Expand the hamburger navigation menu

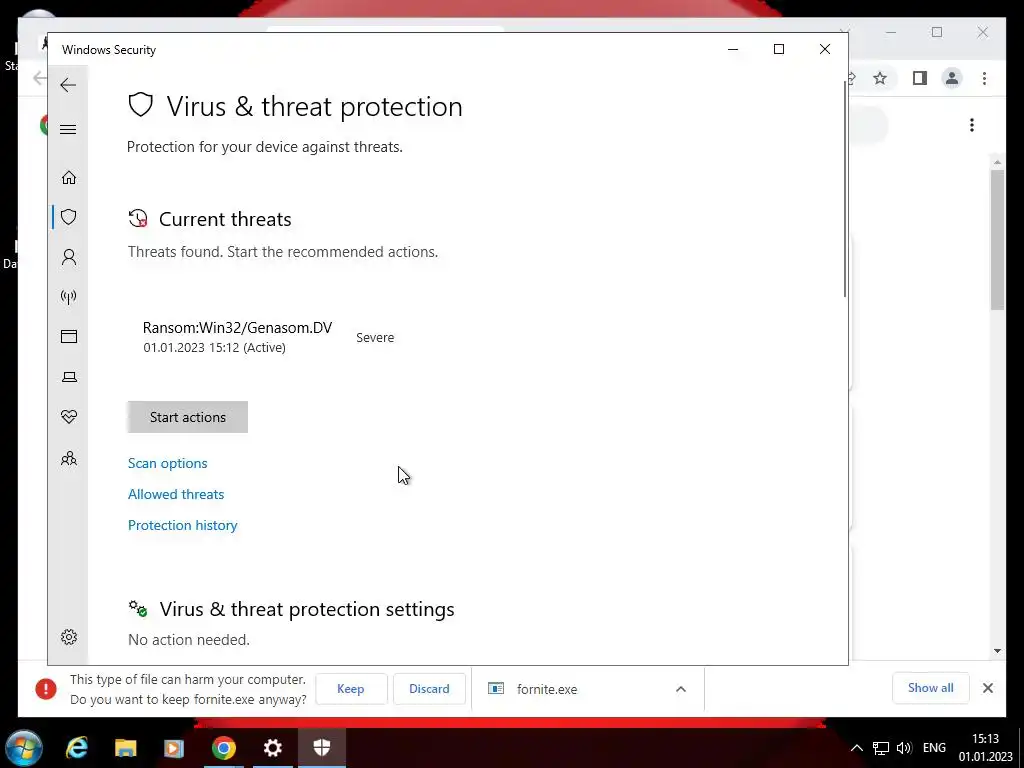point(68,129)
